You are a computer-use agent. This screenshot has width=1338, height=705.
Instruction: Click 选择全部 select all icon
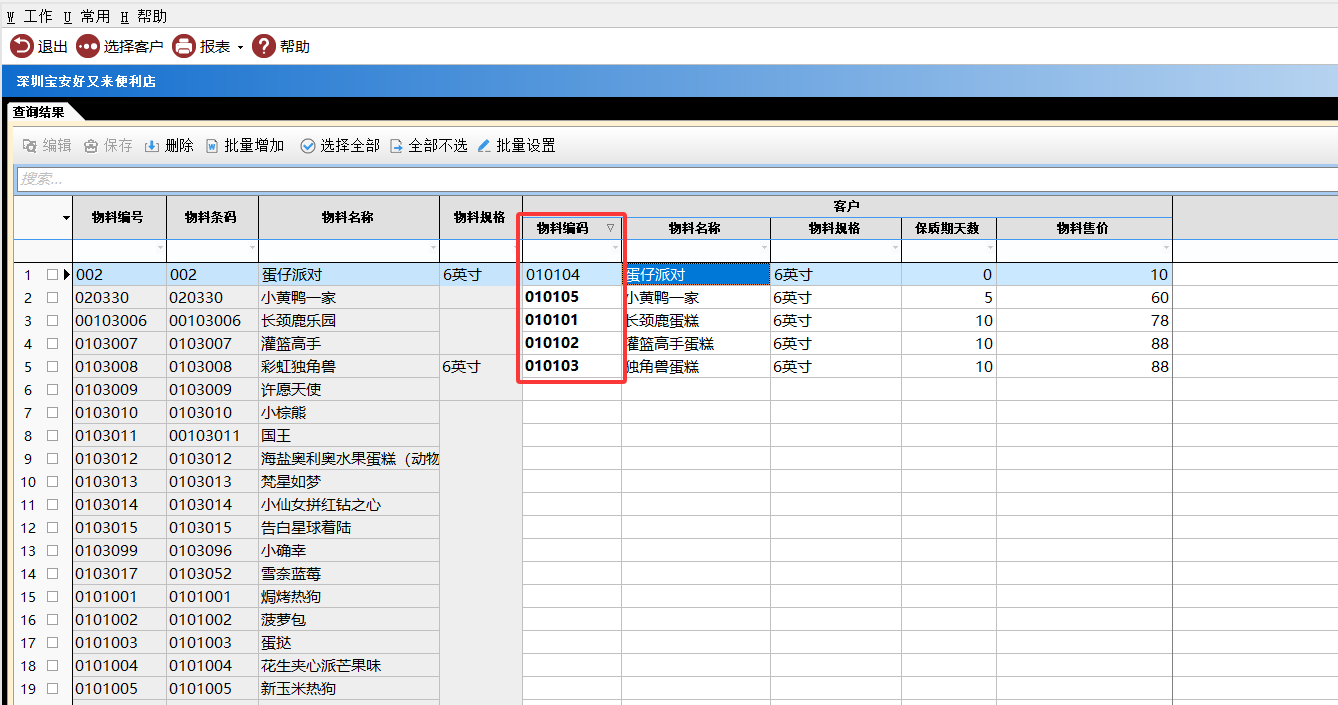point(308,146)
